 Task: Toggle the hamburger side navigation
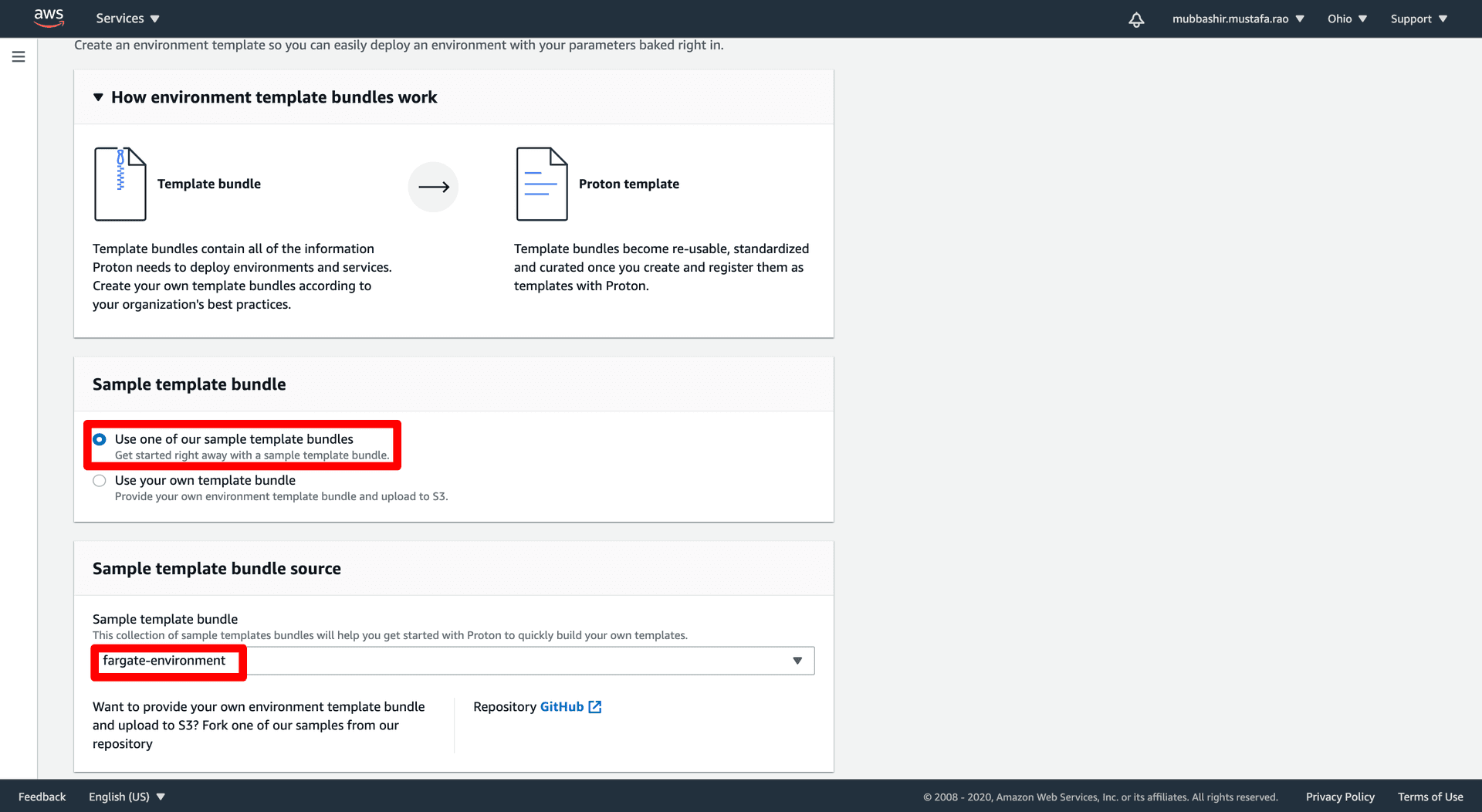pos(19,56)
